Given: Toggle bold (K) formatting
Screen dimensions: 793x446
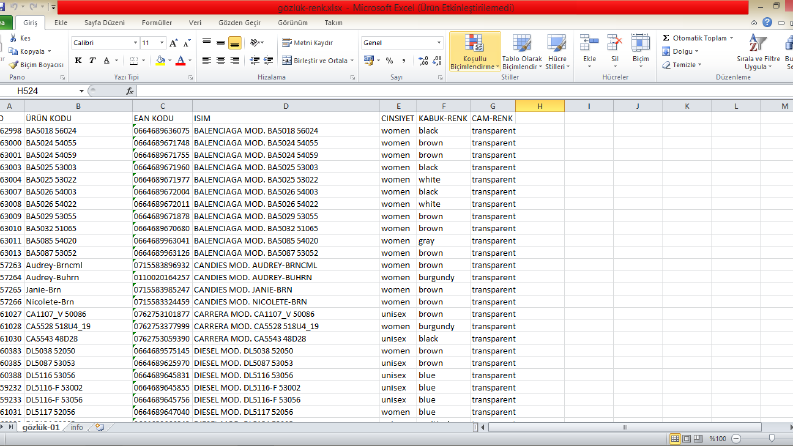Looking at the screenshot, I should [78, 61].
